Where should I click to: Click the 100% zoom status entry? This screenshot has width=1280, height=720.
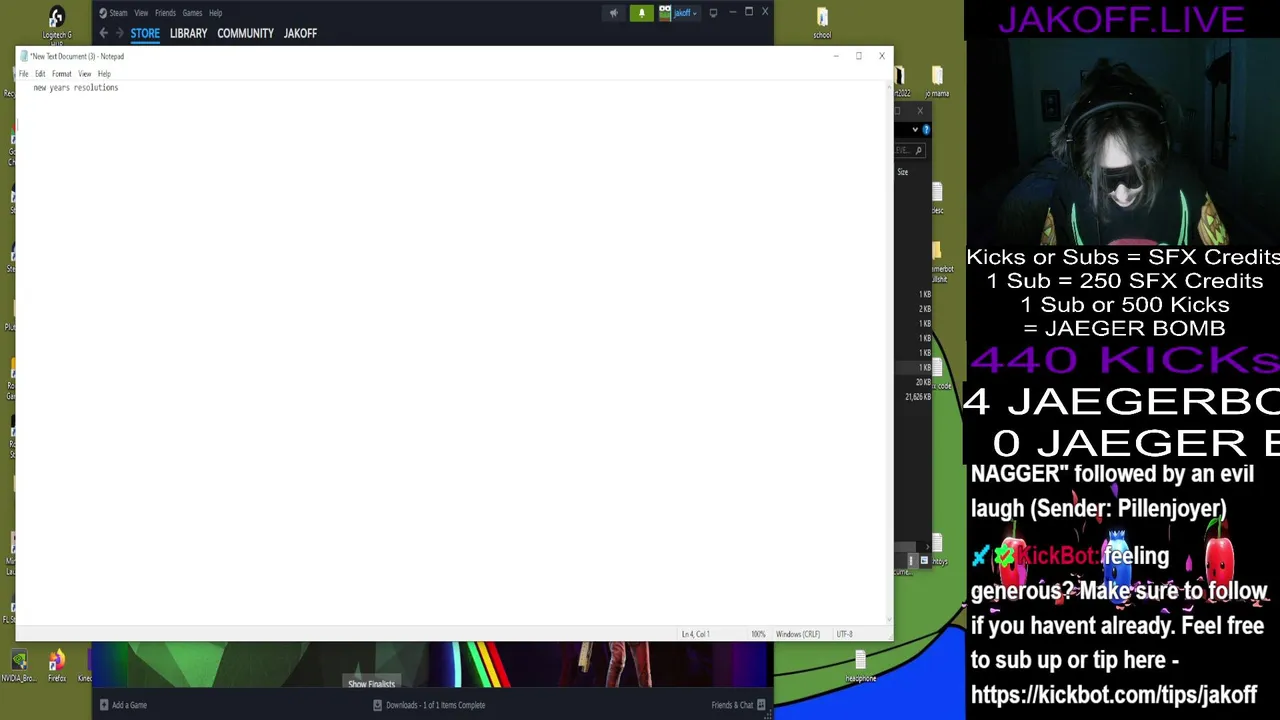[758, 634]
